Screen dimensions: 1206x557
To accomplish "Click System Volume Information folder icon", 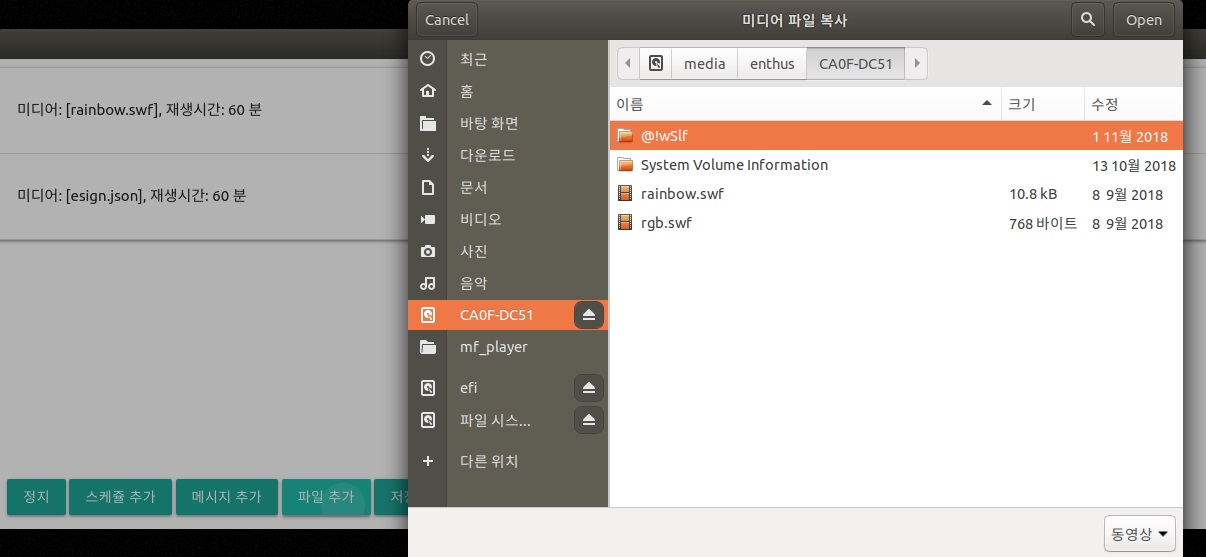I will pos(625,164).
